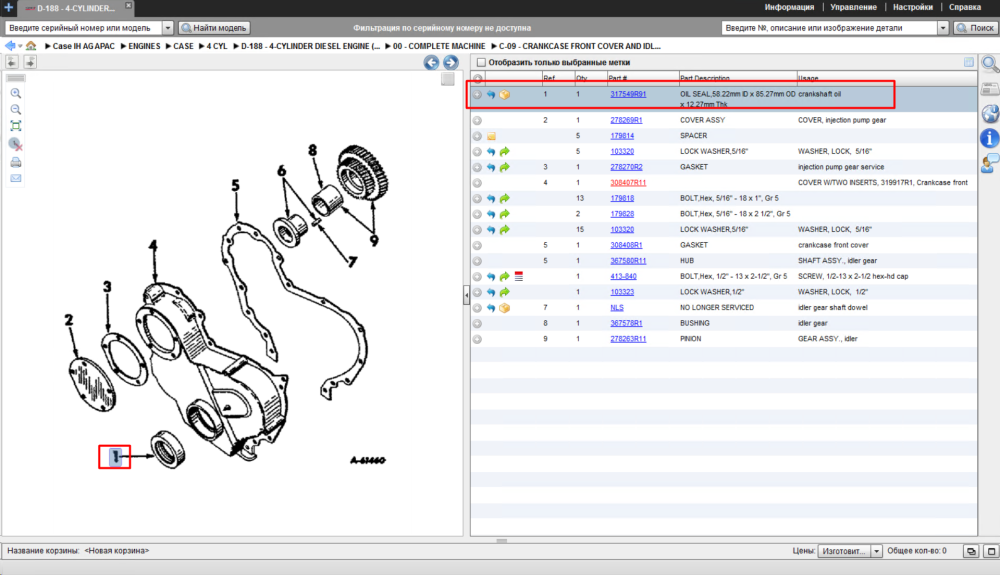Click the package icon for OIL SEAL row

tap(504, 94)
